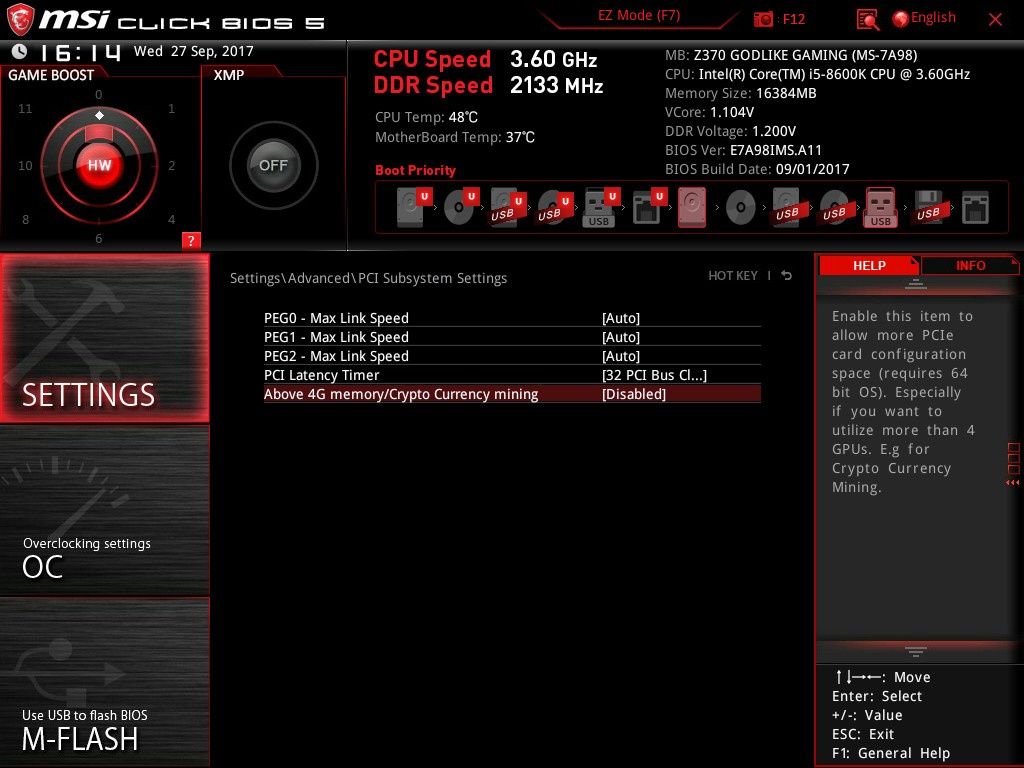Click Game Boost dial position 2

tap(172, 165)
